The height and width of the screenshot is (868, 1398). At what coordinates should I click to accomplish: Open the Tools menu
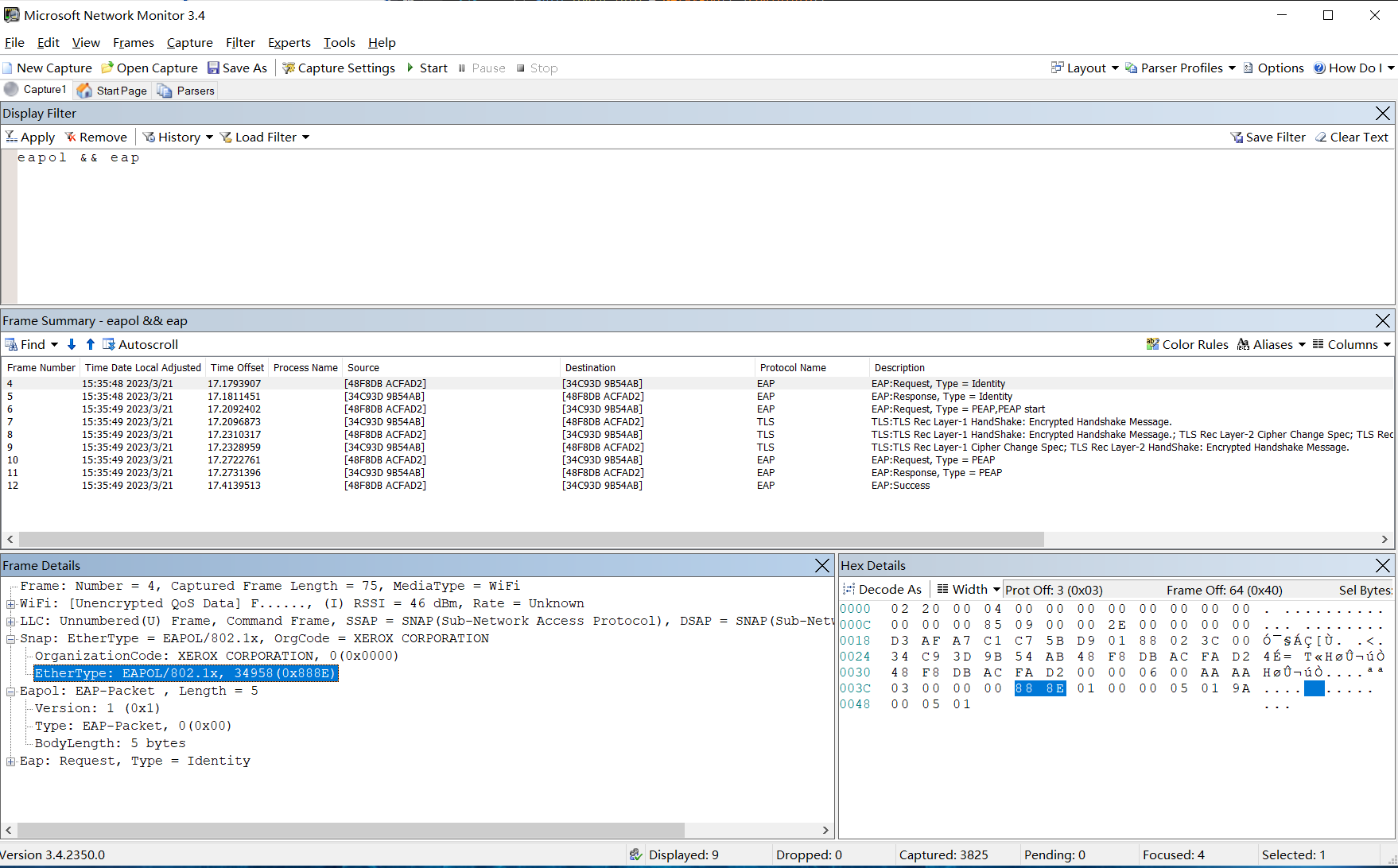coord(340,43)
